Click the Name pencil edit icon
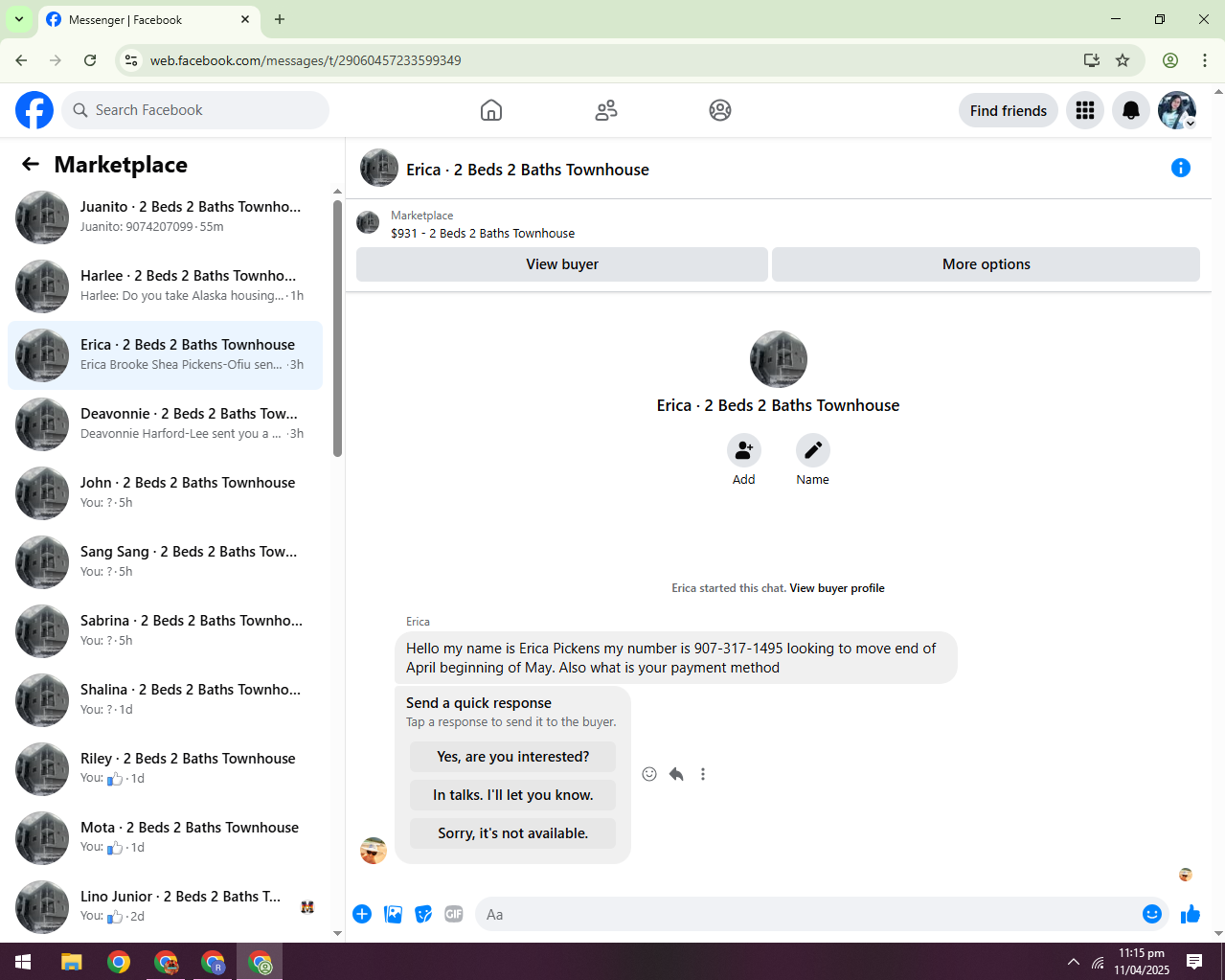 [x=813, y=450]
